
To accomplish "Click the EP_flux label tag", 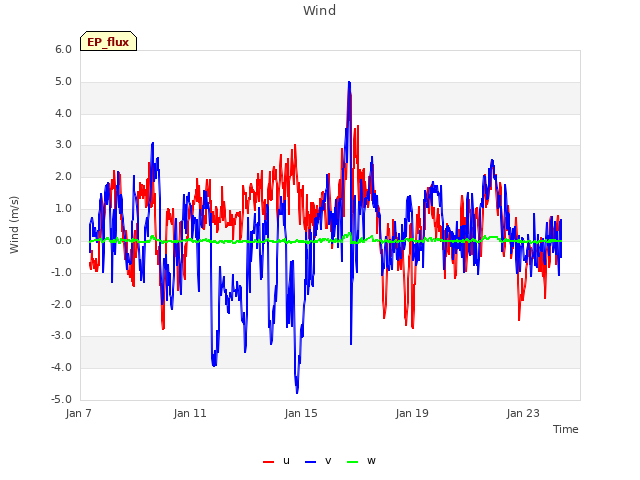I will coord(108,41).
